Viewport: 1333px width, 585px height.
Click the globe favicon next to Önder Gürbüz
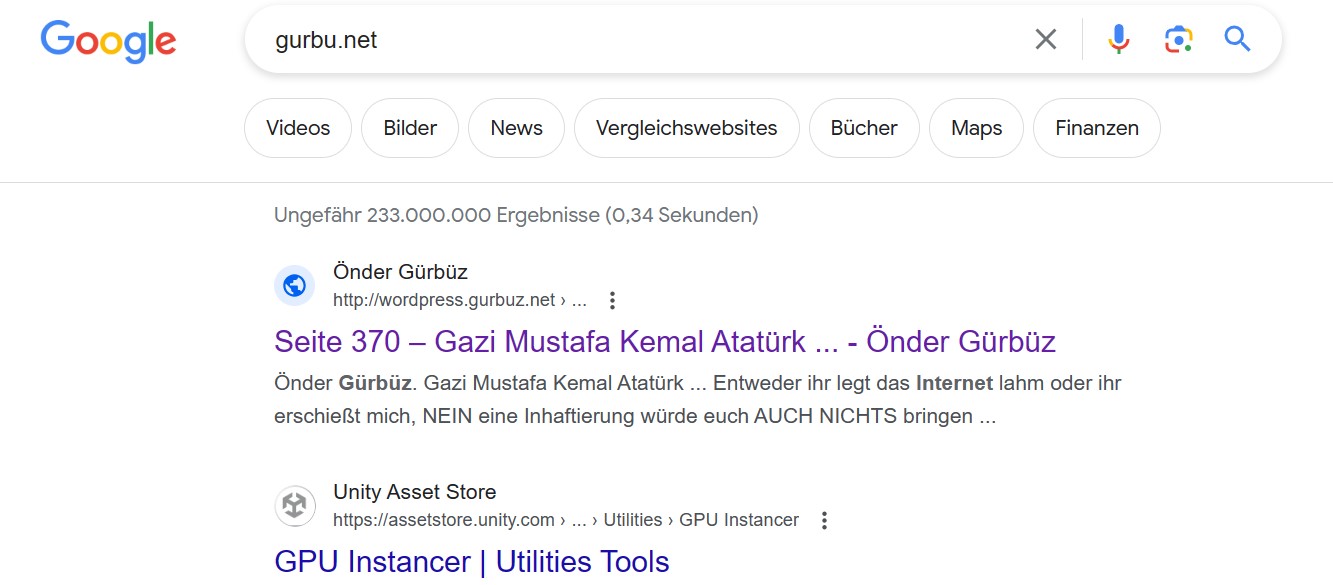pyautogui.click(x=294, y=286)
